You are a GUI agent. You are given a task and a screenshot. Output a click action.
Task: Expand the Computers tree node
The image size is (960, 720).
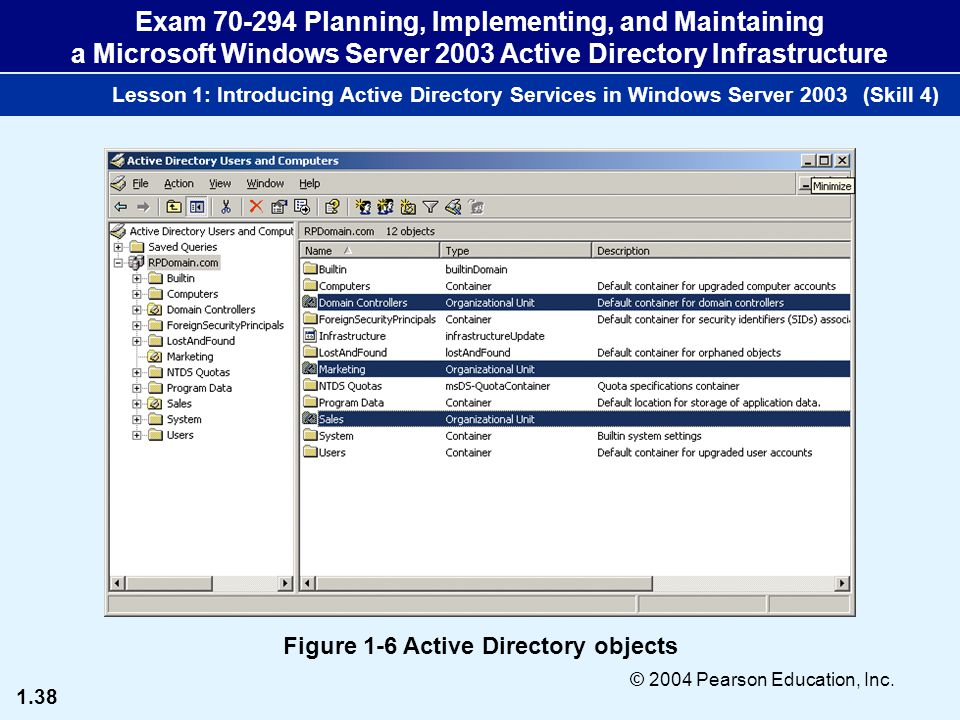(x=137, y=294)
